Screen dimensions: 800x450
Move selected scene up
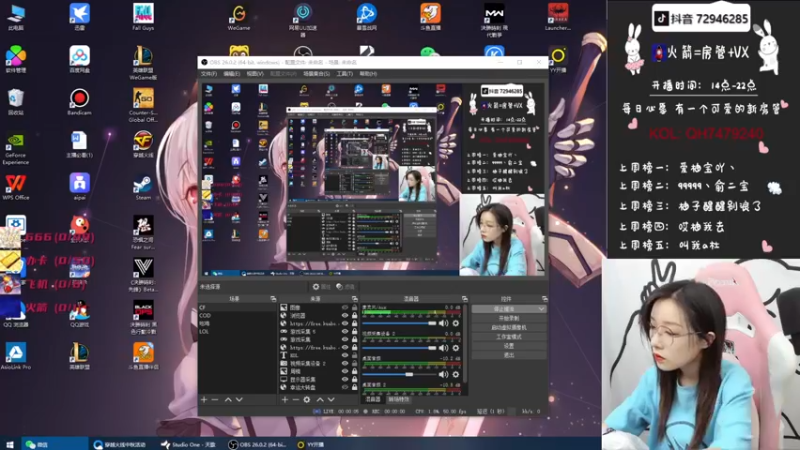228,399
